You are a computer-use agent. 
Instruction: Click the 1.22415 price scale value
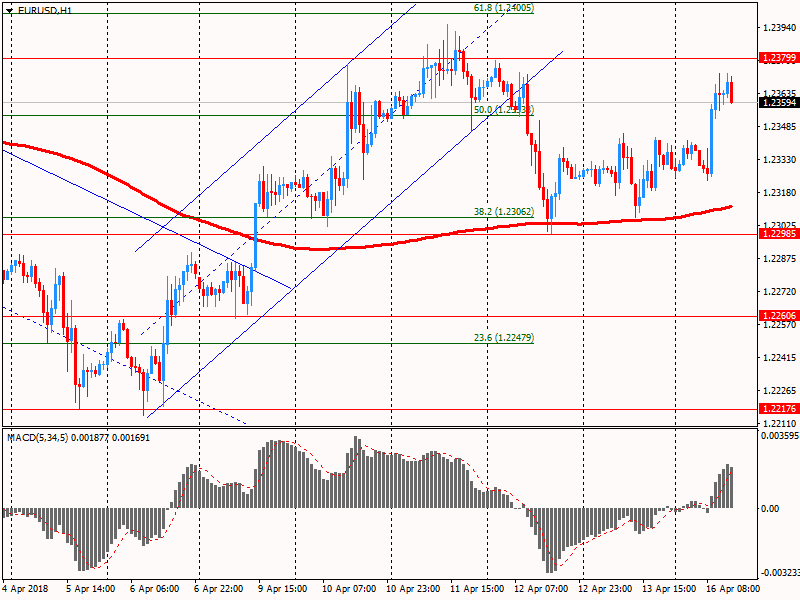click(780, 358)
